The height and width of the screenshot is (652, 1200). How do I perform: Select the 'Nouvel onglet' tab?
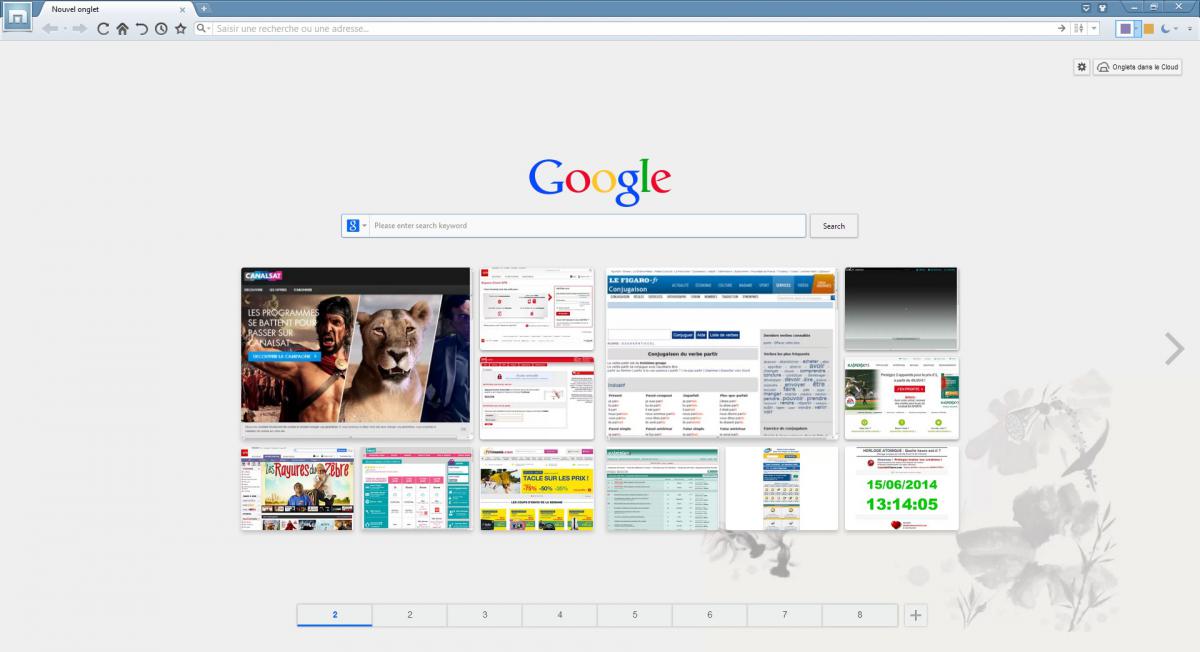(x=115, y=9)
